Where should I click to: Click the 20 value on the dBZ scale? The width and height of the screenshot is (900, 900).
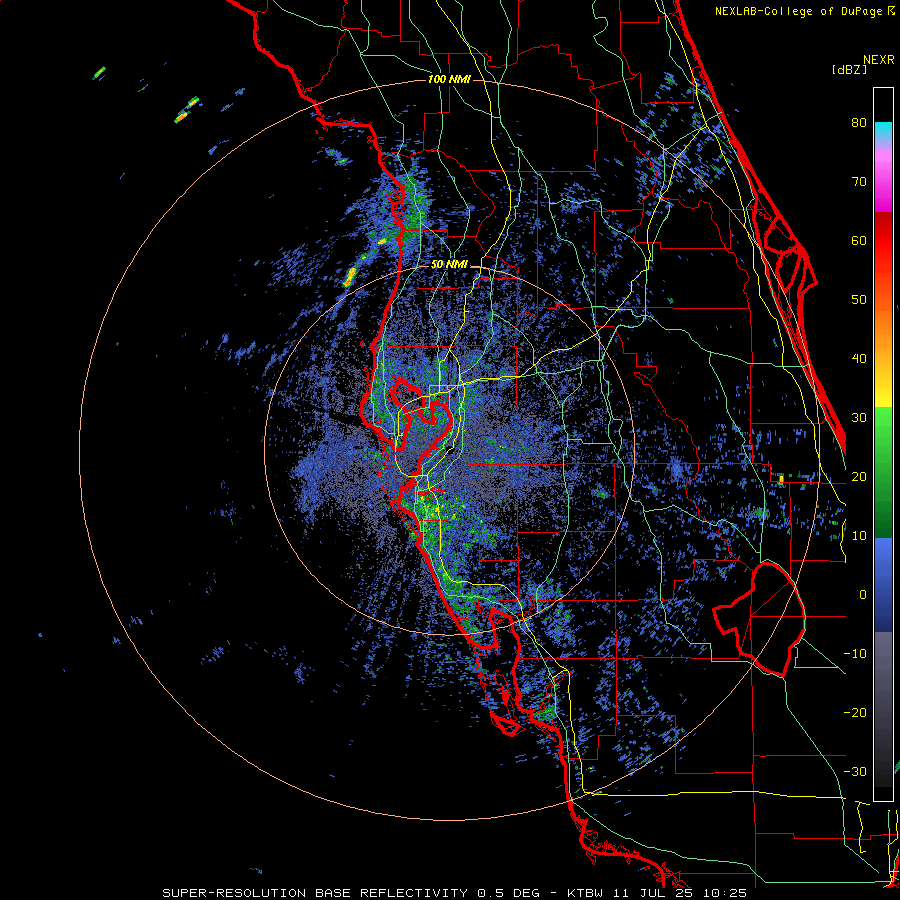(x=859, y=477)
